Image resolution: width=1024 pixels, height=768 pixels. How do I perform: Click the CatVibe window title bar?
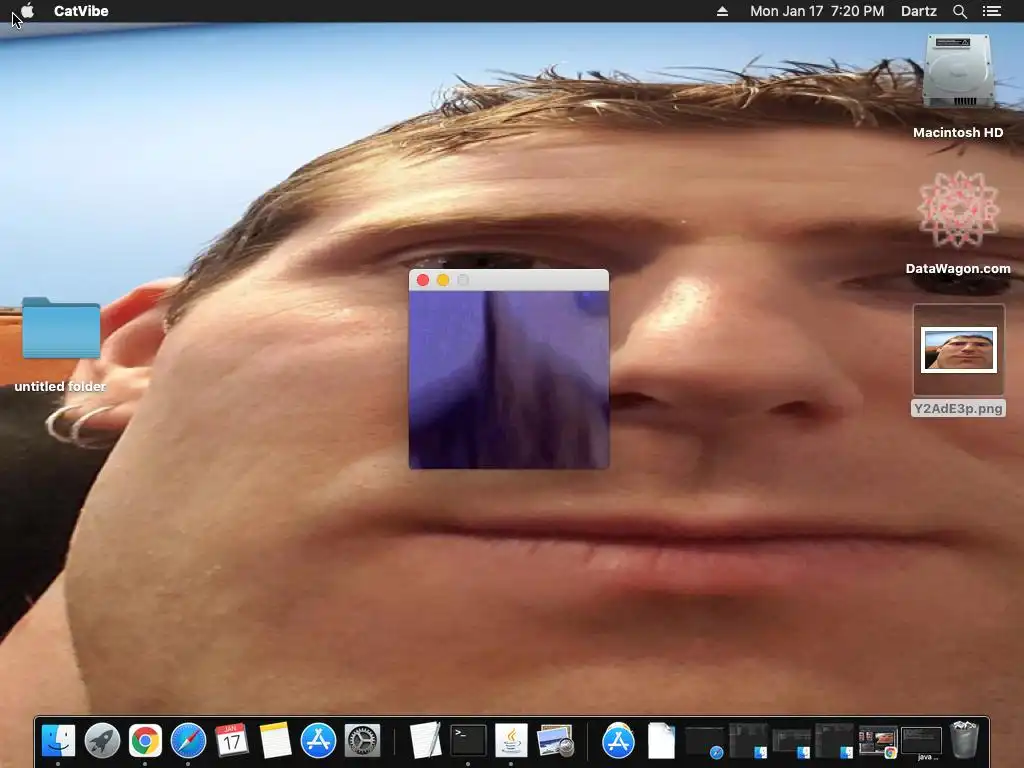tap(509, 280)
